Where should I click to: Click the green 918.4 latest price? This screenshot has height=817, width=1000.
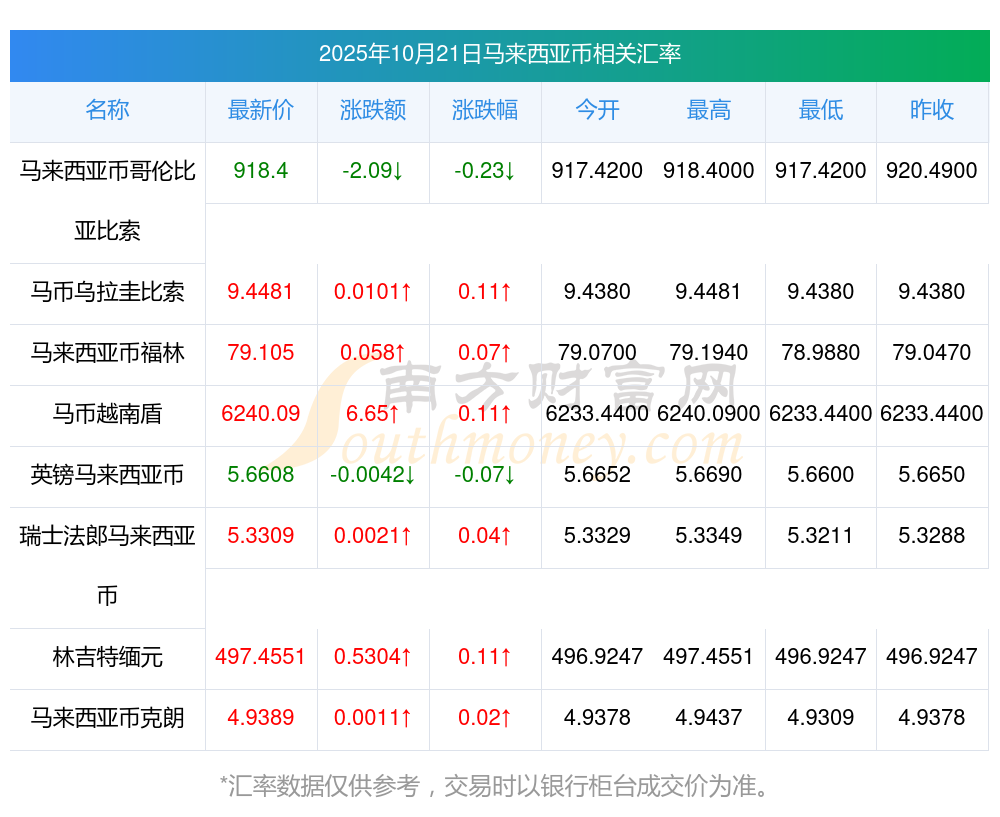pos(261,171)
